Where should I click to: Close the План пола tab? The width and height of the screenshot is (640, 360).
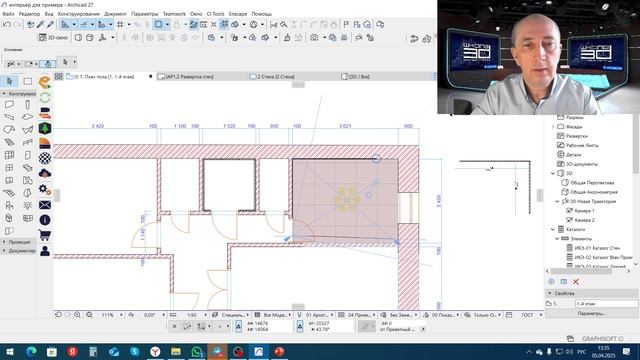pos(151,76)
